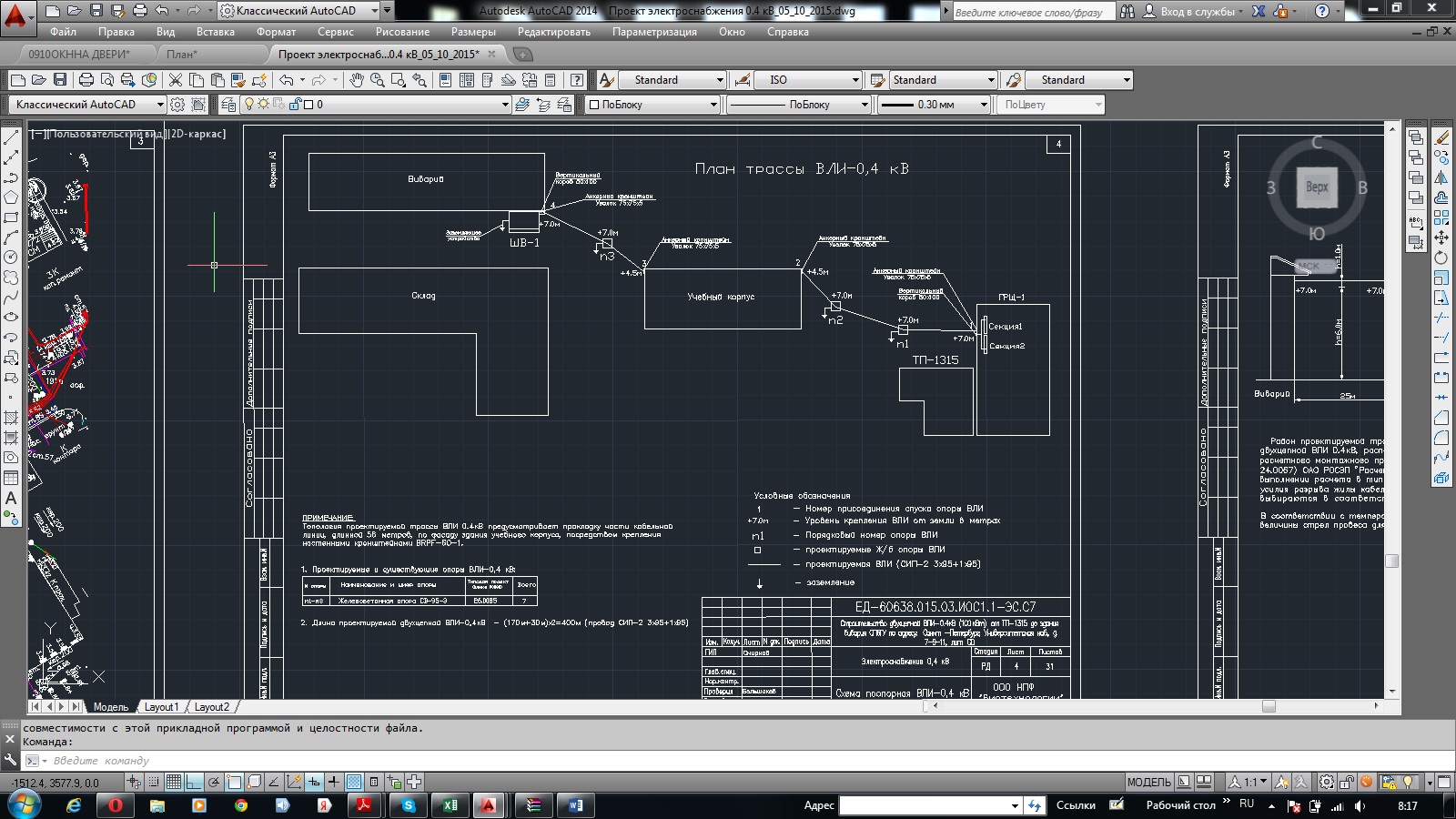
Task: Open the annotation scale 1:1 dropdown
Action: 1249,782
